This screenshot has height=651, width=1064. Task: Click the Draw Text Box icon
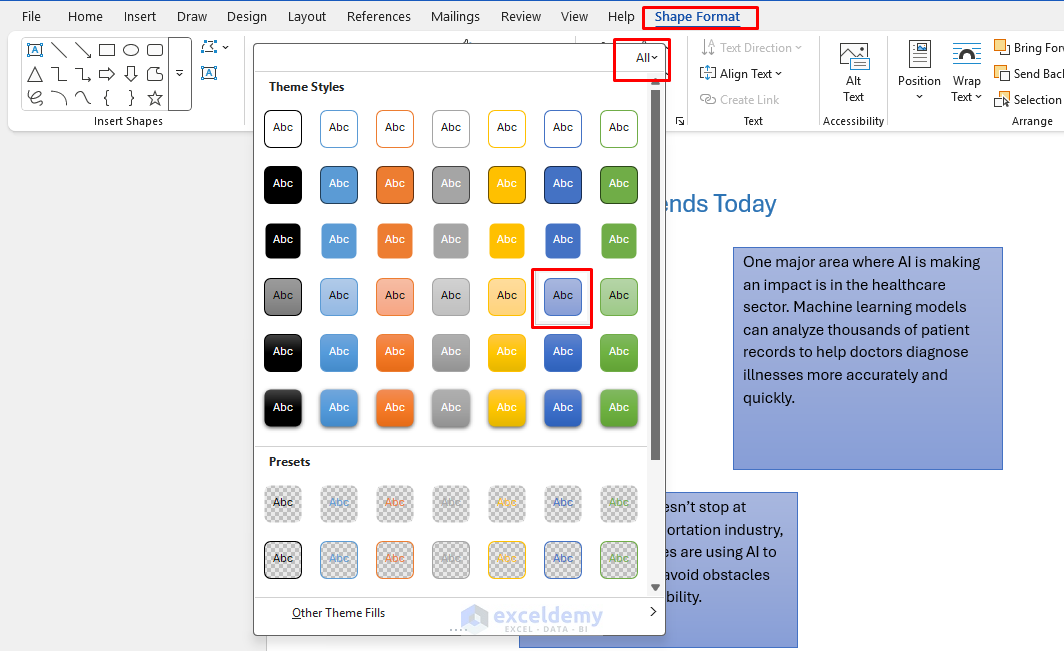point(209,73)
